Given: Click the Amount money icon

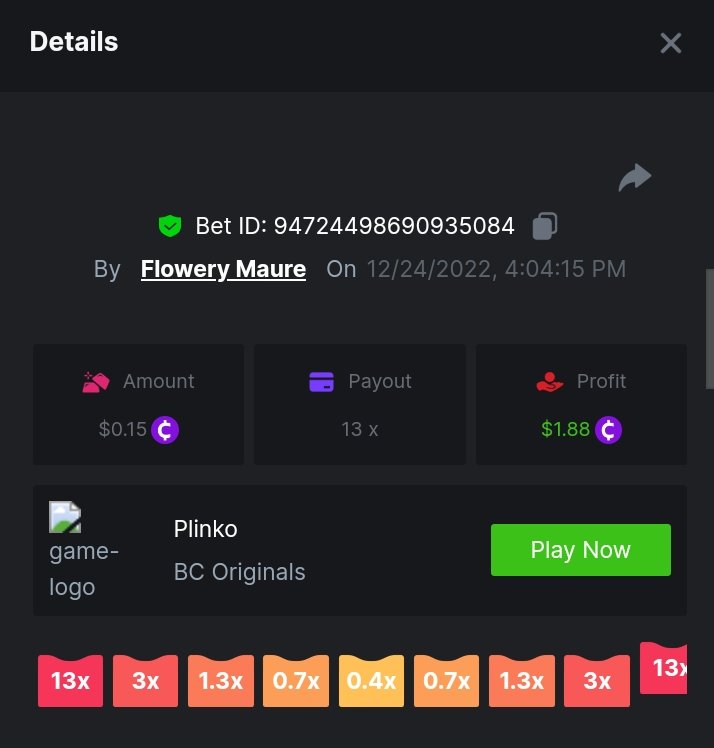Looking at the screenshot, I should pyautogui.click(x=96, y=382).
